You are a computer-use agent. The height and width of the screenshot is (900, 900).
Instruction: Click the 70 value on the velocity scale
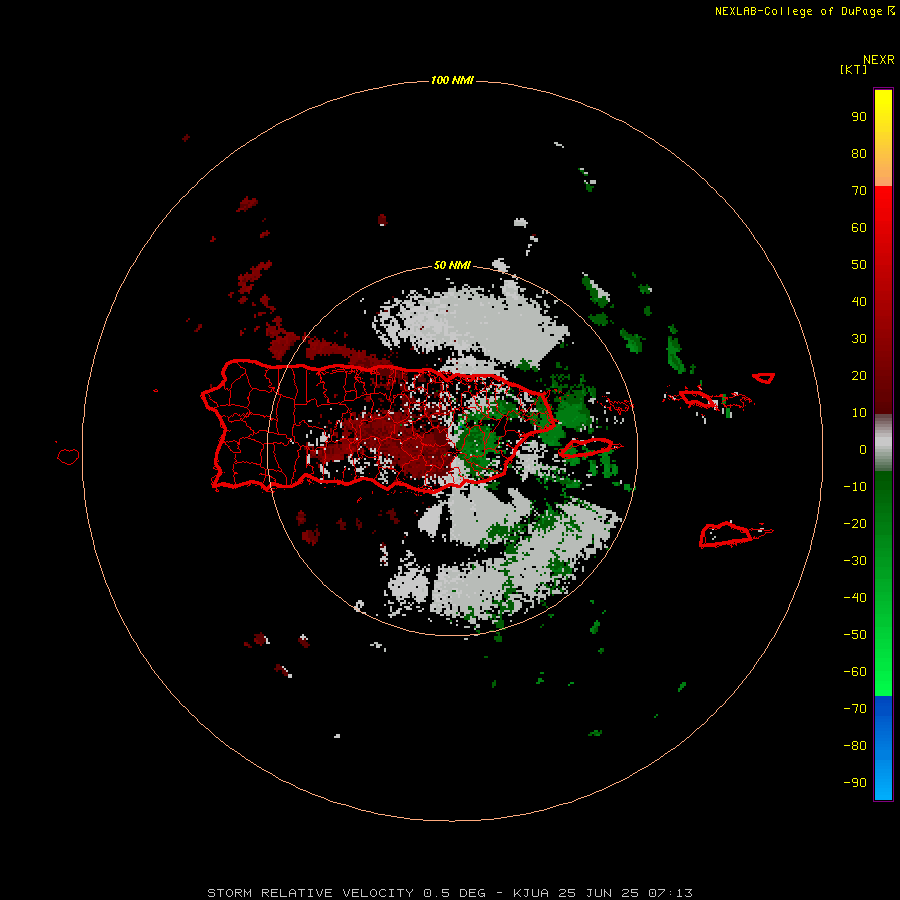point(859,191)
